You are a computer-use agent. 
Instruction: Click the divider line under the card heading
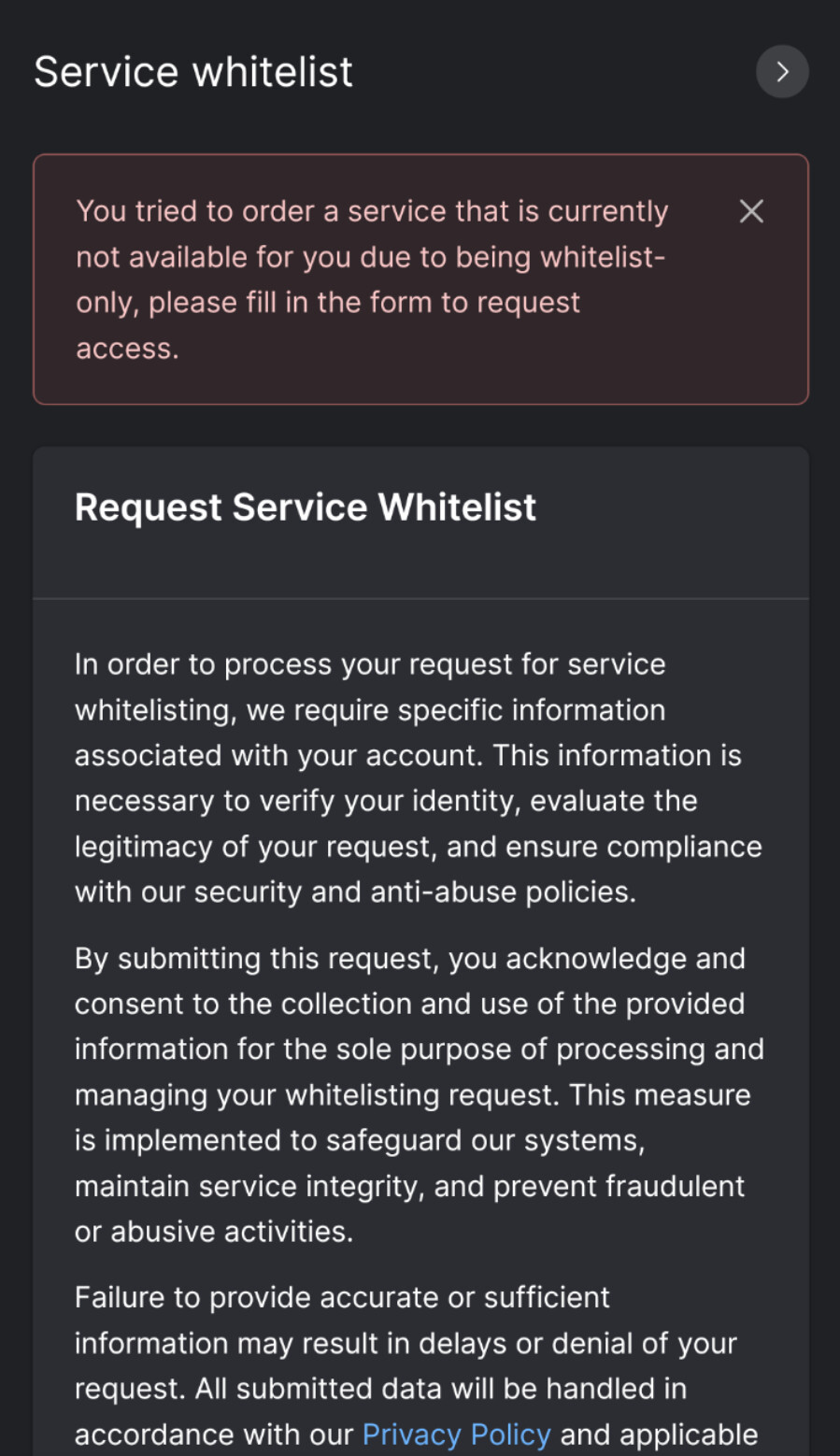click(x=420, y=598)
